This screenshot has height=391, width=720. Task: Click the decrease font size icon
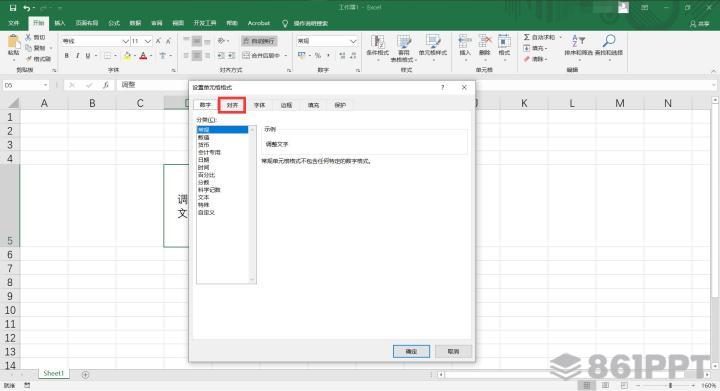point(169,41)
